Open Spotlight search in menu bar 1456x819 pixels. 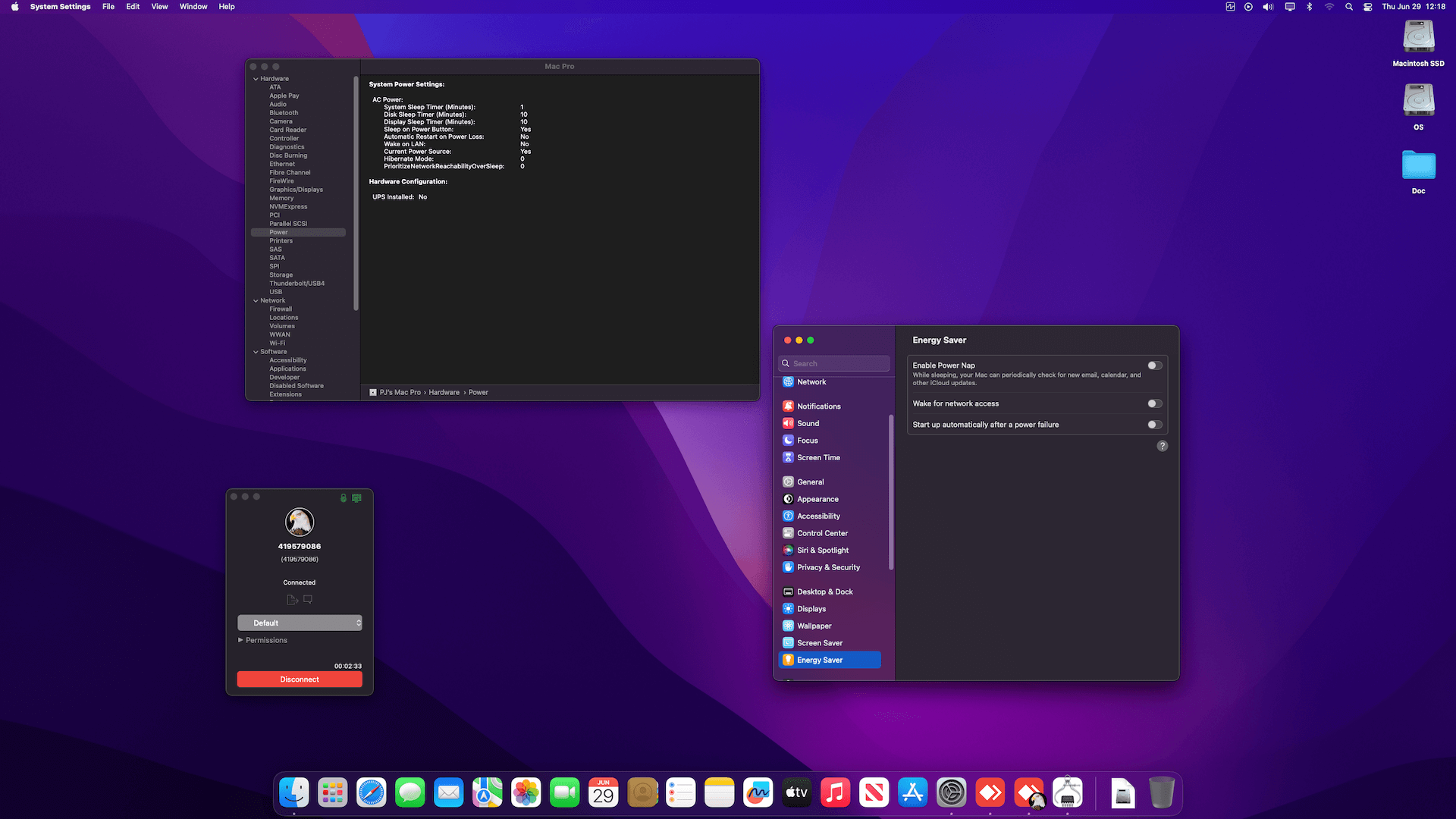[x=1349, y=7]
